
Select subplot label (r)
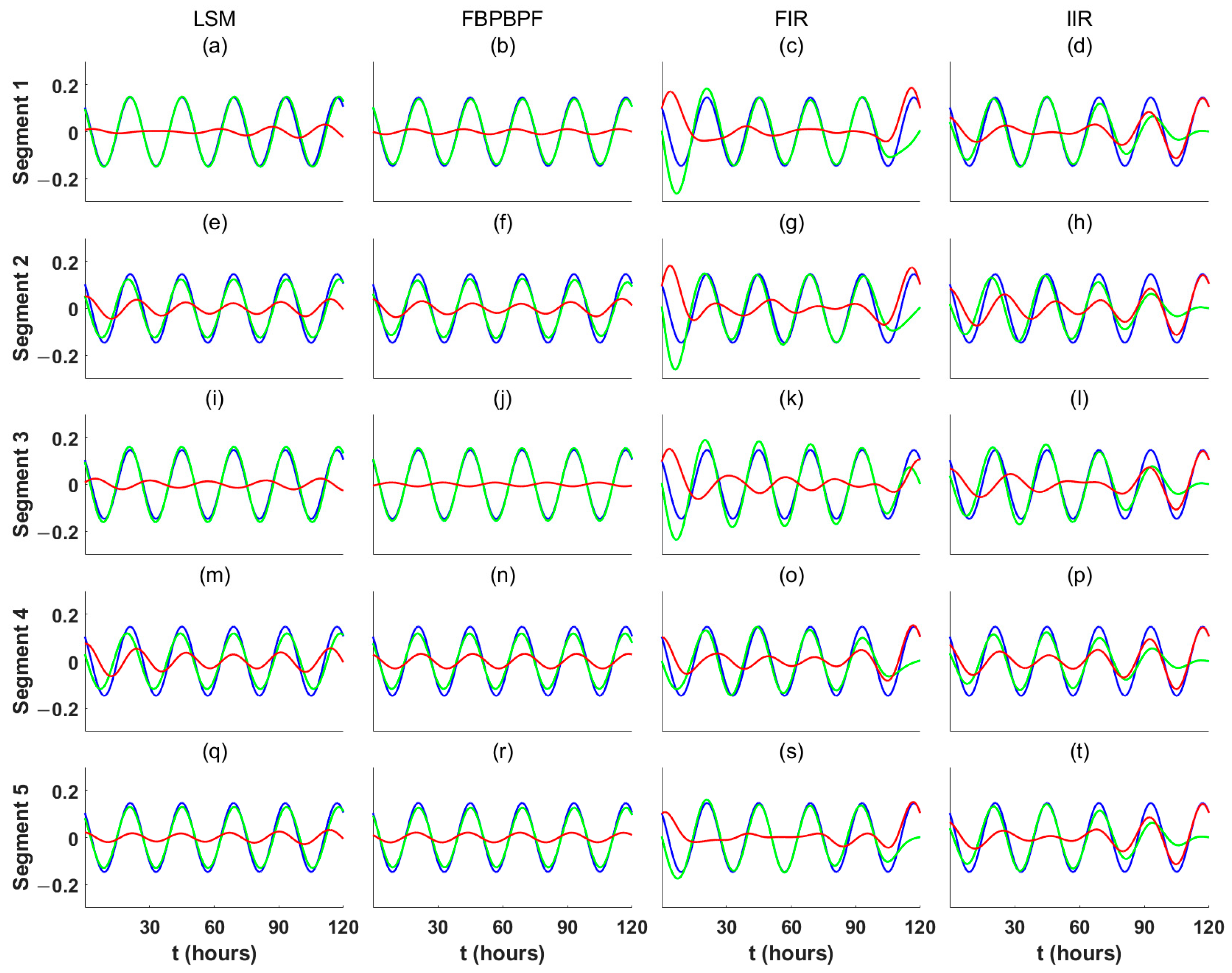click(503, 752)
